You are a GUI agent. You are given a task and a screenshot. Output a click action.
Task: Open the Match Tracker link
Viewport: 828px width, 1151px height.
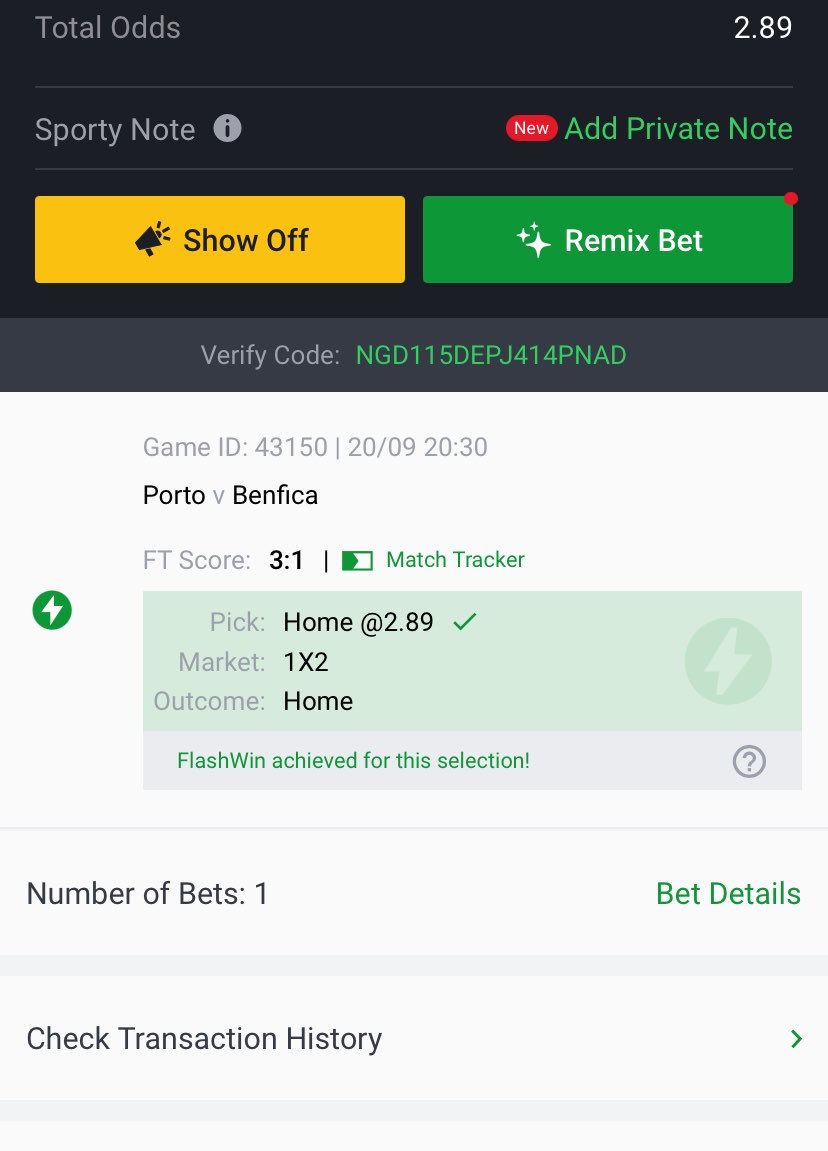coord(455,560)
